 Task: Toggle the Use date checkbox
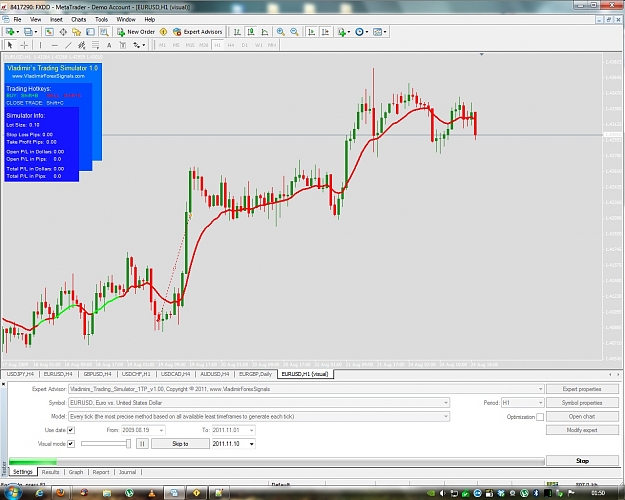point(71,430)
